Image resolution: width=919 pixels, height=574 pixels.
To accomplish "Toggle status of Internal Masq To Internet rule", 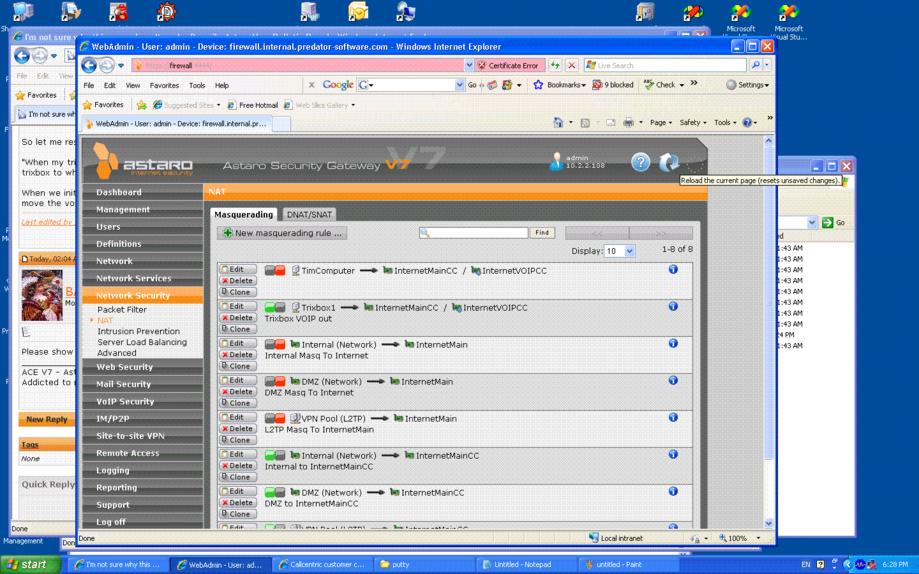I will 275,344.
